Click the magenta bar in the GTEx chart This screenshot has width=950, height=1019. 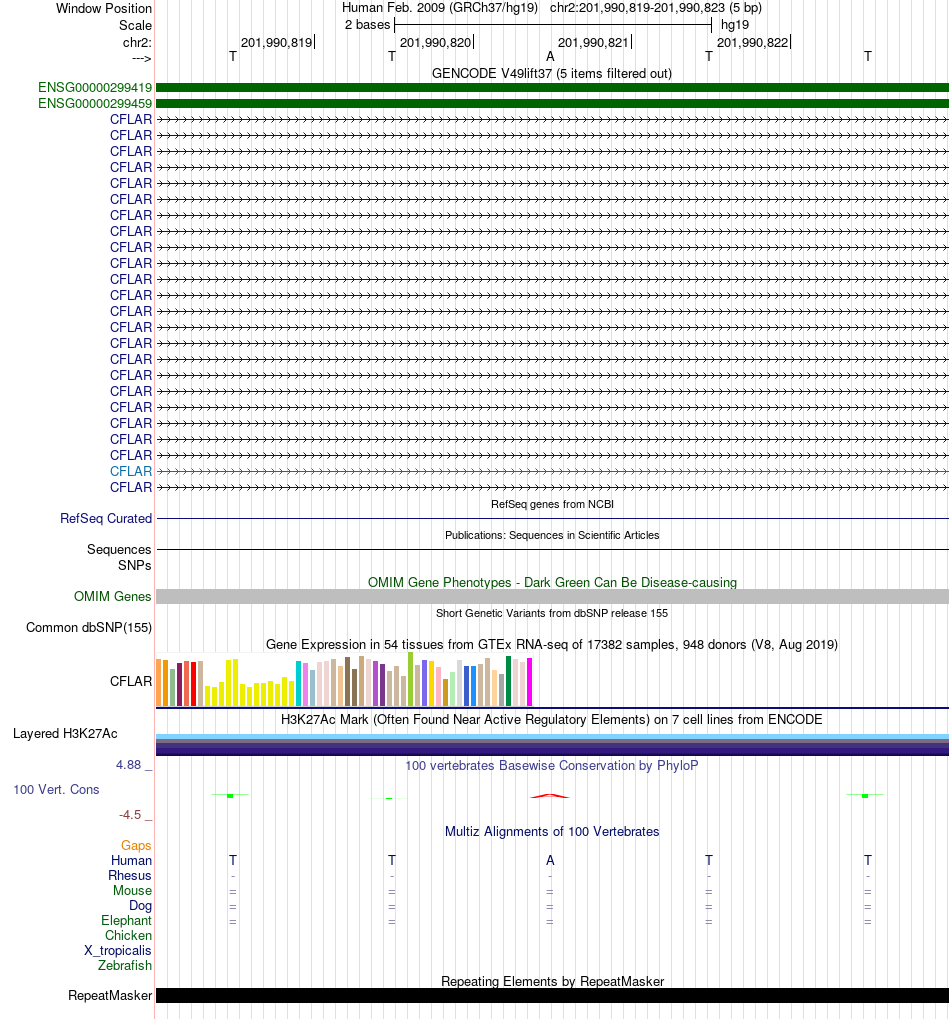coord(530,682)
